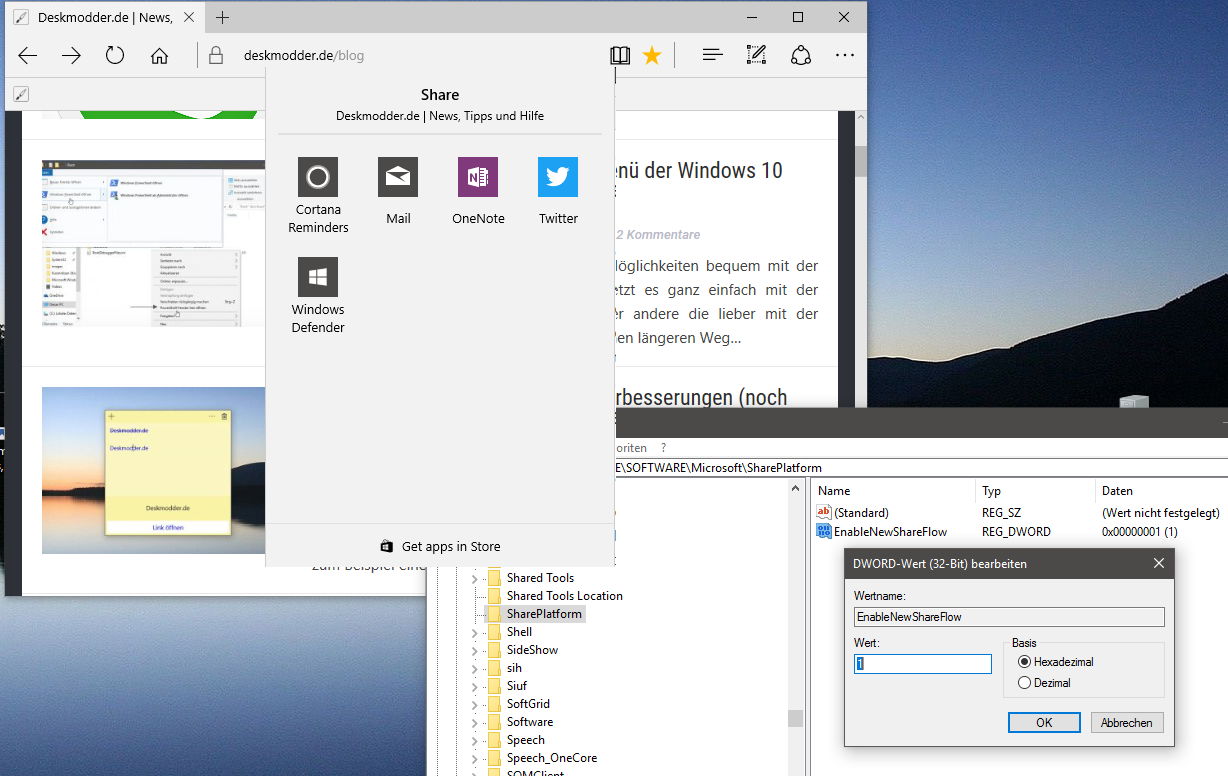
Task: Expand the Speech_OneCore registry key
Action: pos(474,758)
